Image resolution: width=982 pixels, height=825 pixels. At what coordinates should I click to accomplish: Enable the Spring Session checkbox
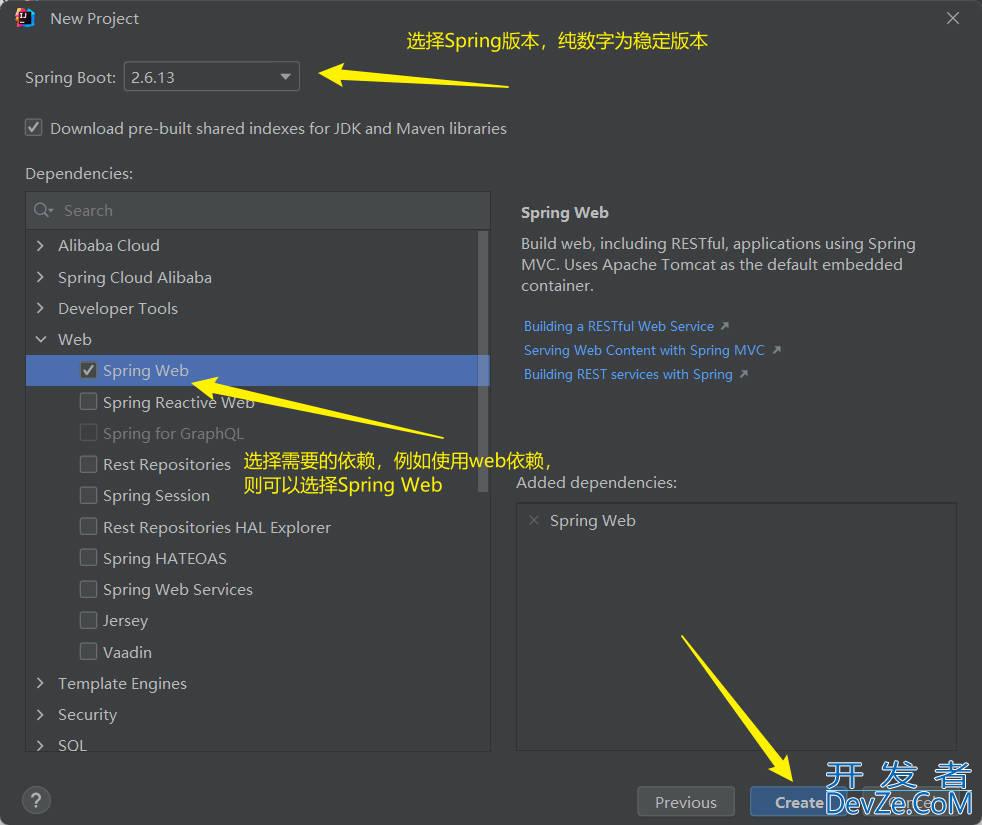pyautogui.click(x=88, y=495)
